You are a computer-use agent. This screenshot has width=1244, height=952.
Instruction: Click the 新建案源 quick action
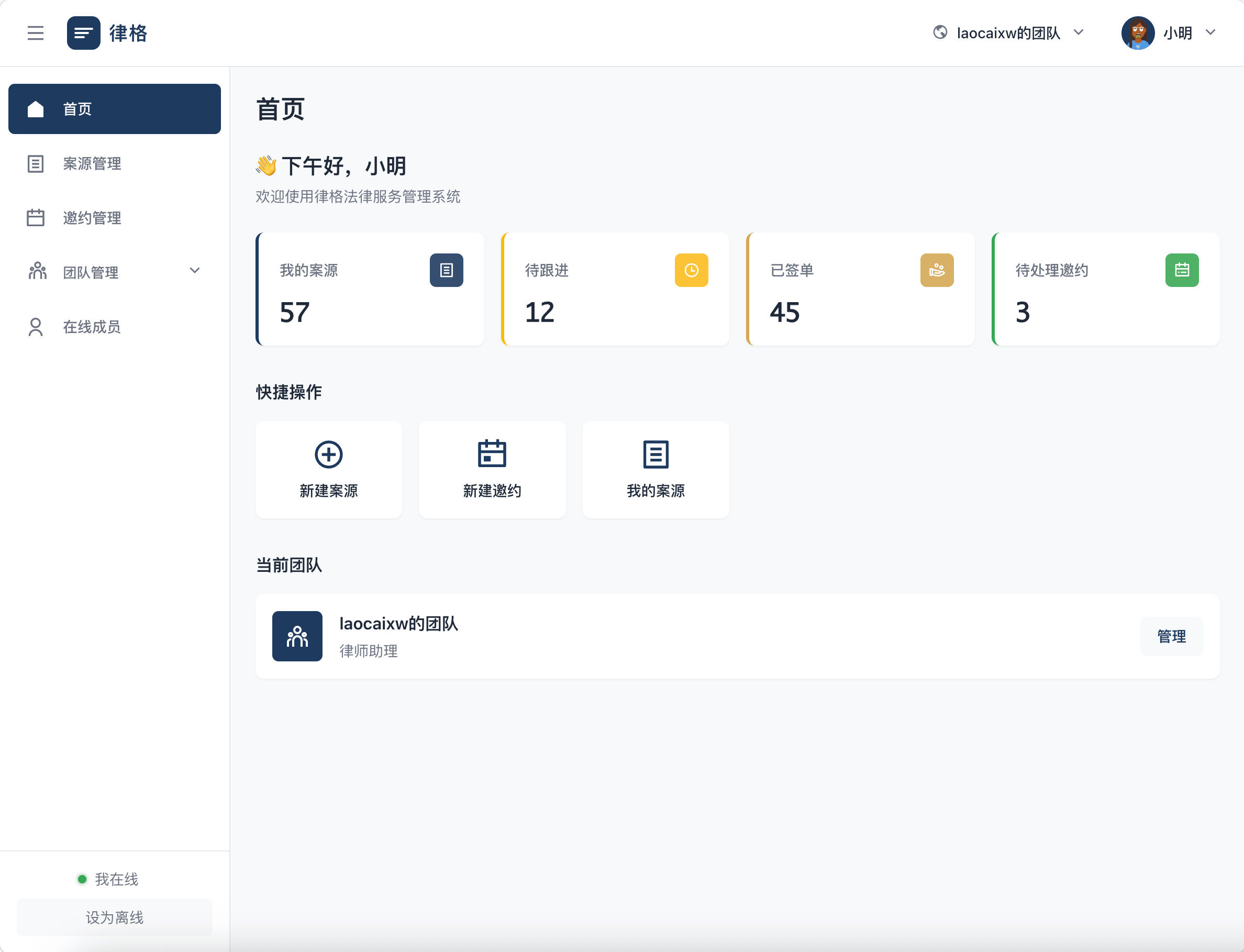pos(329,469)
